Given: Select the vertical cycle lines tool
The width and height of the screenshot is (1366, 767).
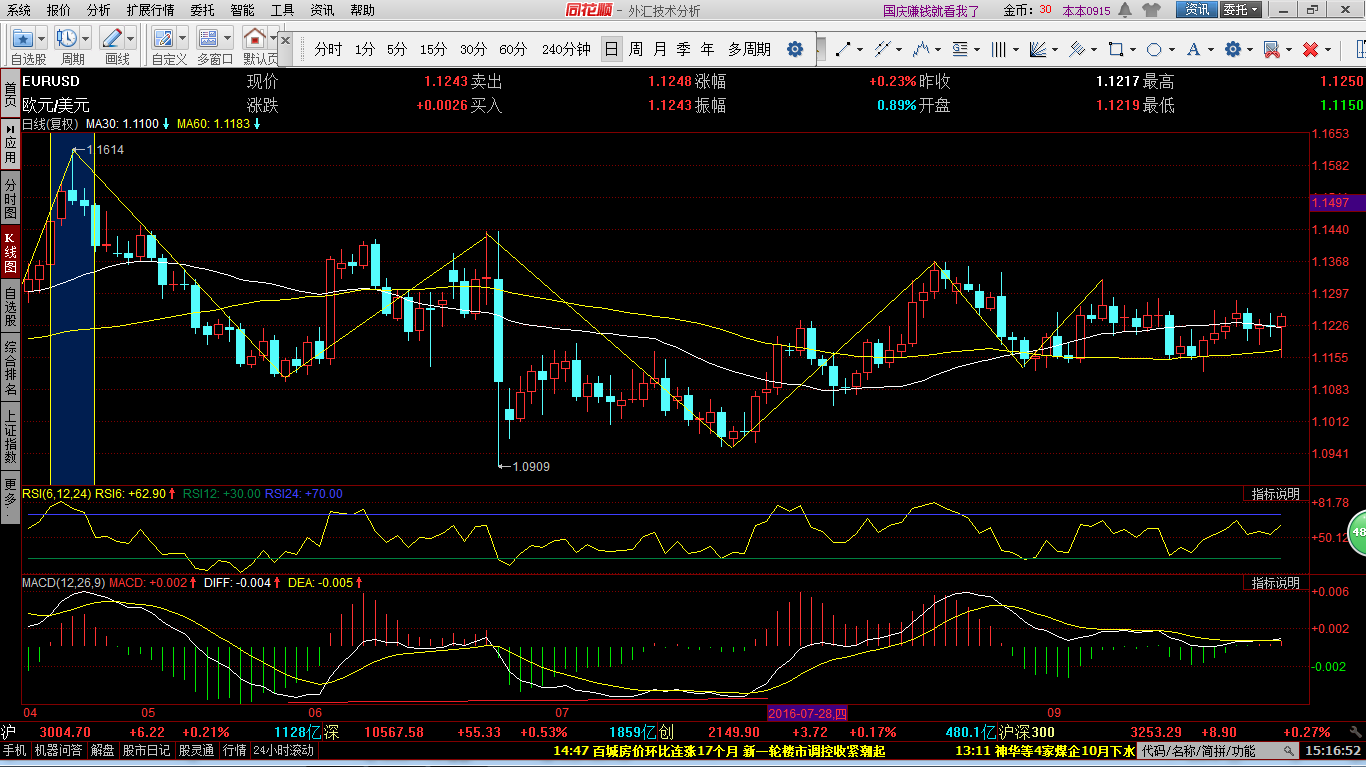Looking at the screenshot, I should 999,49.
